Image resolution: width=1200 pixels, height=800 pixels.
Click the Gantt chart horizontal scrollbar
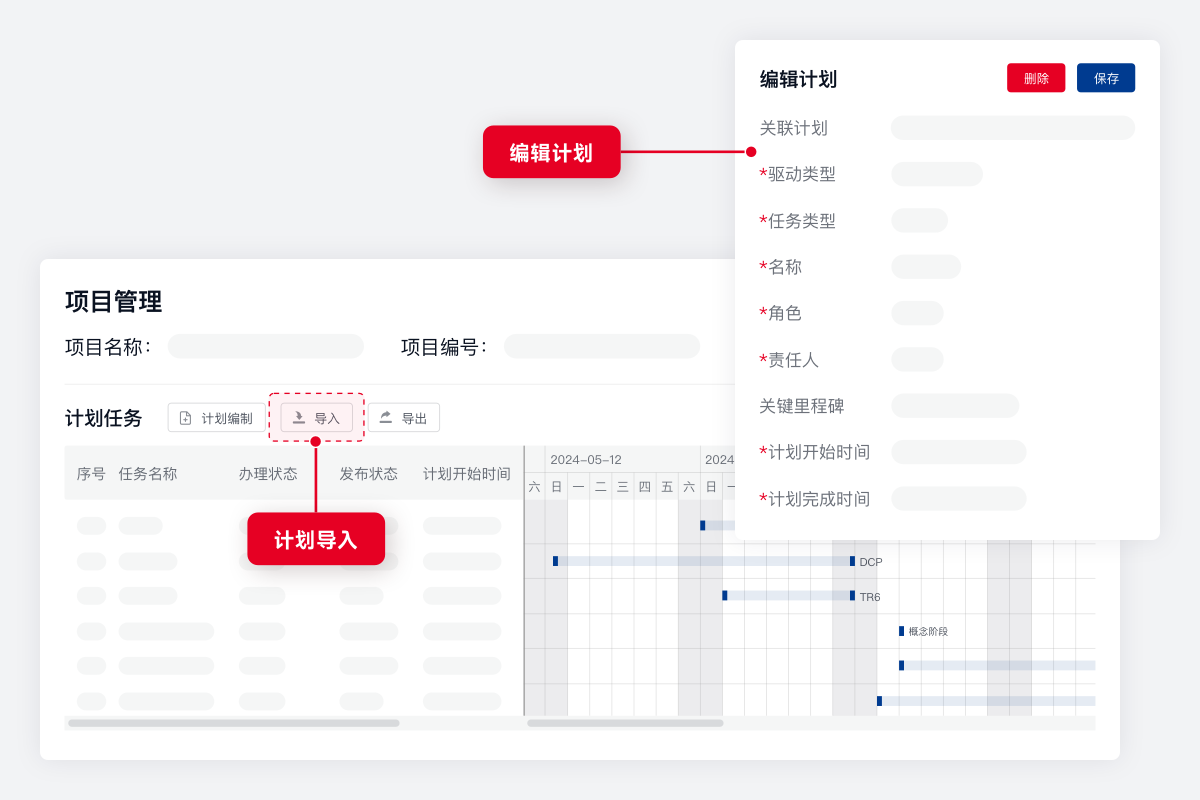pyautogui.click(x=625, y=723)
